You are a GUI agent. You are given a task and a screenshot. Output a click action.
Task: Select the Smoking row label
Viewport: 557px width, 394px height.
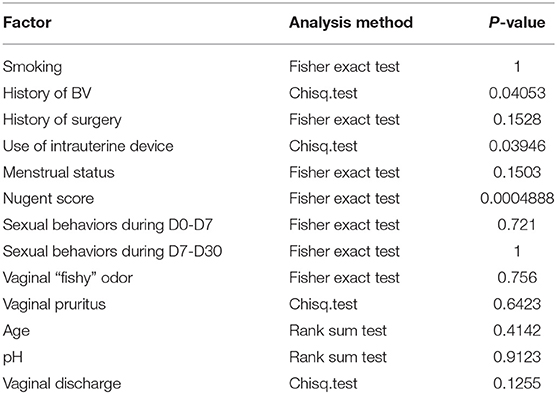click(x=32, y=67)
